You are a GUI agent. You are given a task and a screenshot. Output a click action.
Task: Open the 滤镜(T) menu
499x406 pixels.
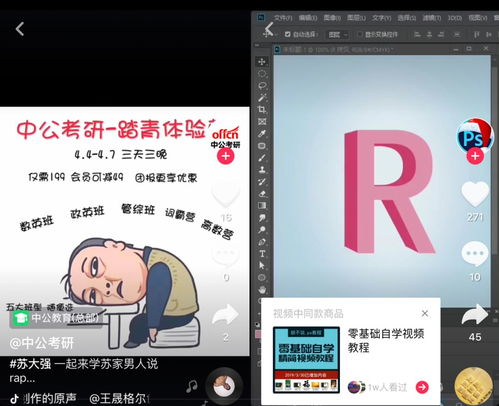pos(432,18)
